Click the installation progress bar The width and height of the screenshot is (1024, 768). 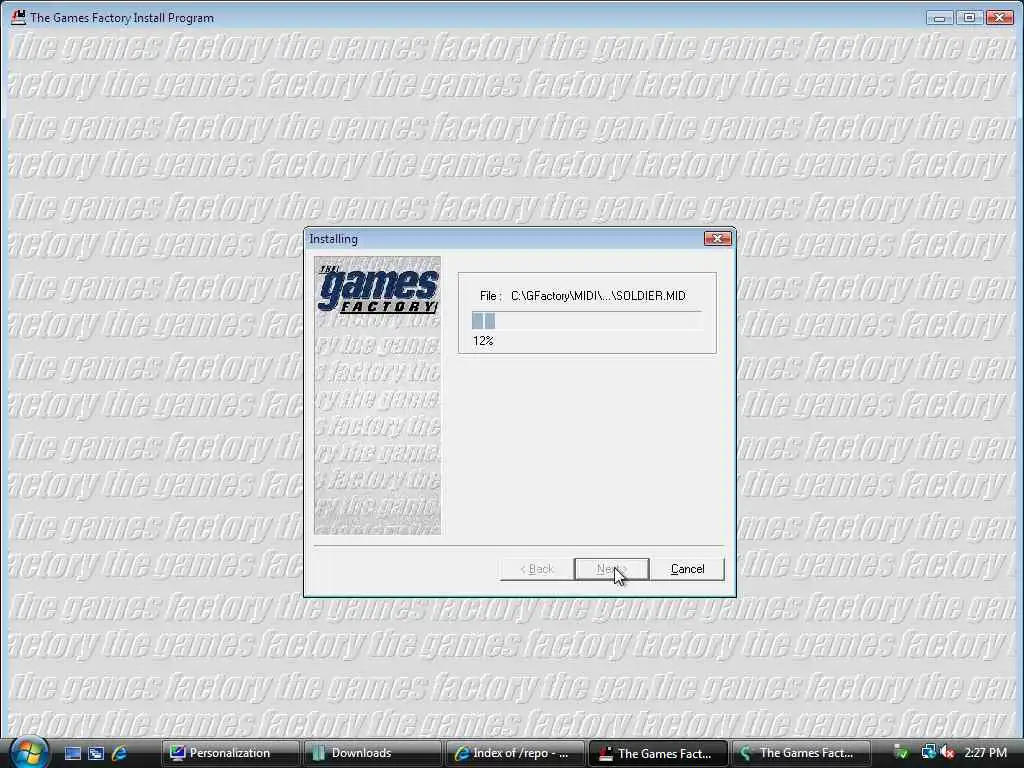point(586,321)
